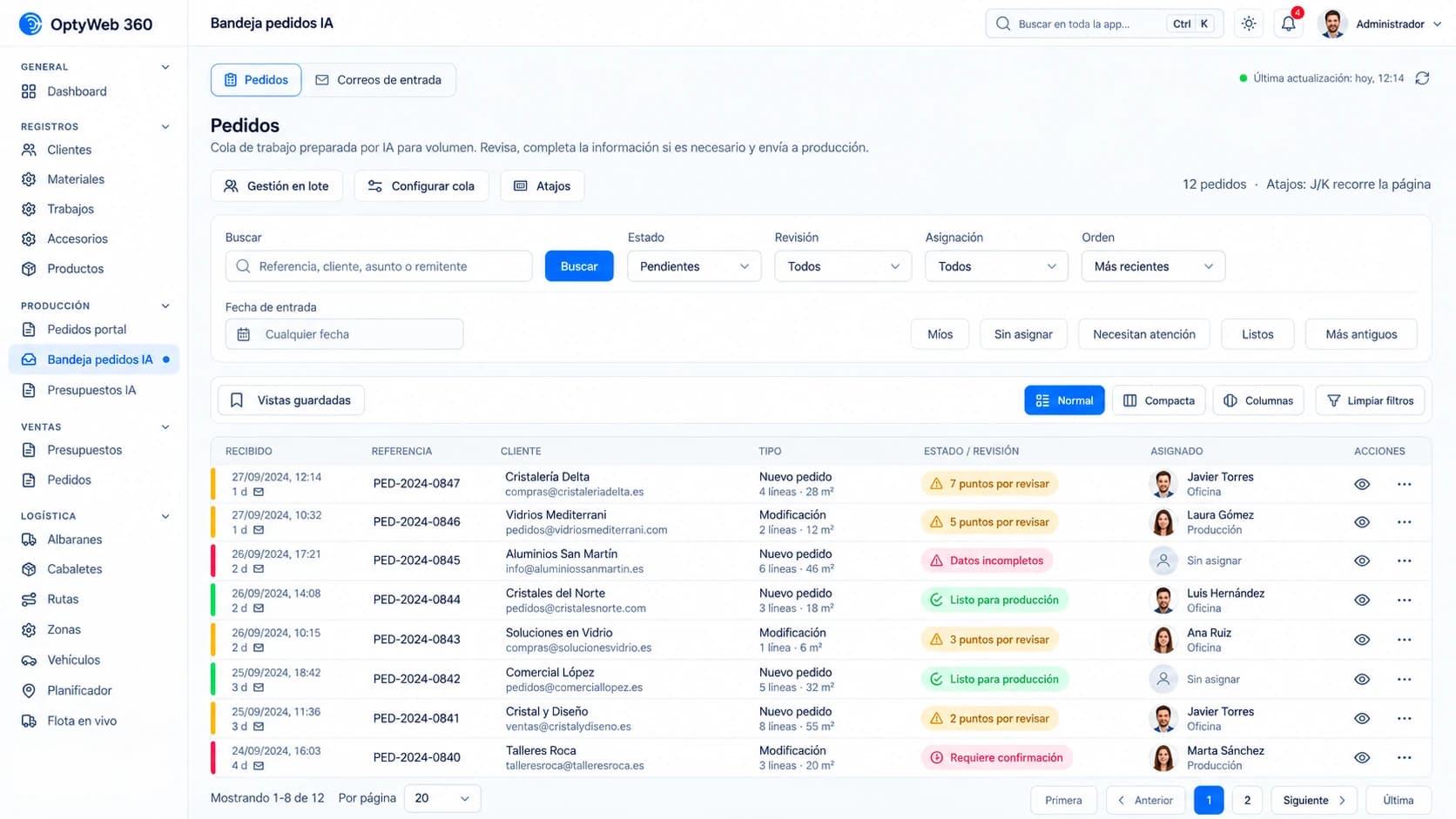Open Gestión en lote
Screen dimensions: 1456x819
(x=277, y=186)
